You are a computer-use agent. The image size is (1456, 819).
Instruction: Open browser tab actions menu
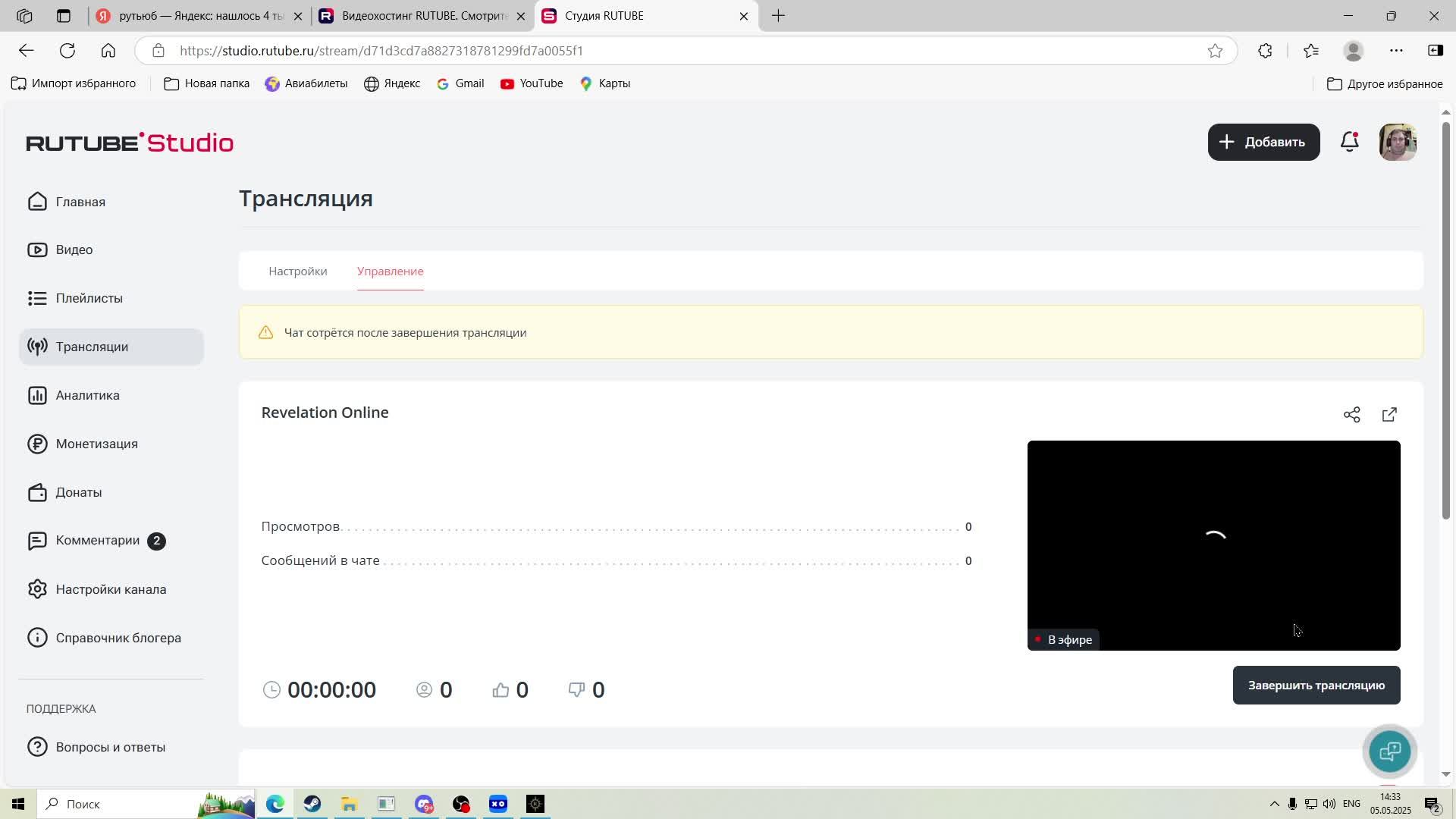pos(64,16)
